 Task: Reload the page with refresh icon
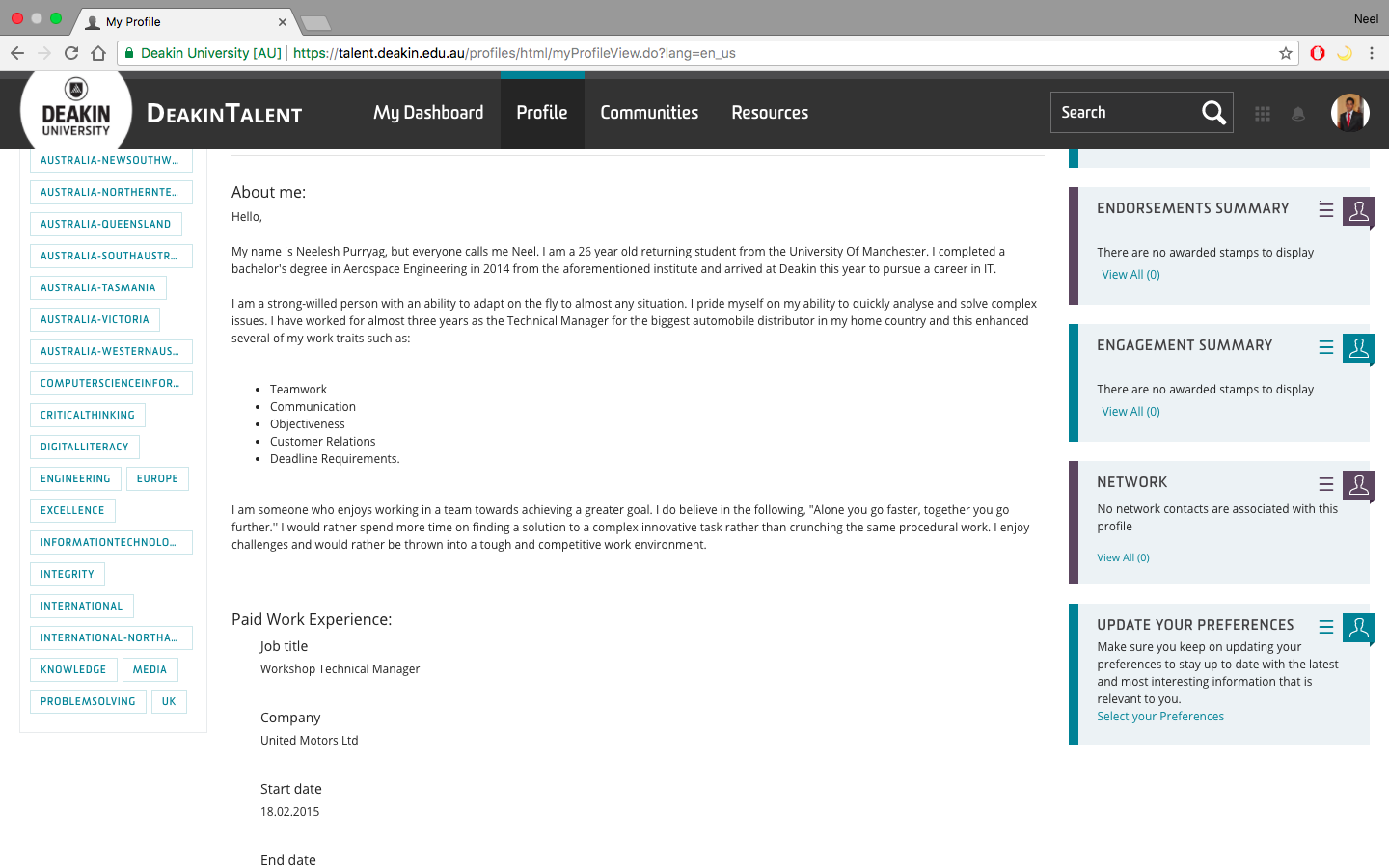point(71,53)
